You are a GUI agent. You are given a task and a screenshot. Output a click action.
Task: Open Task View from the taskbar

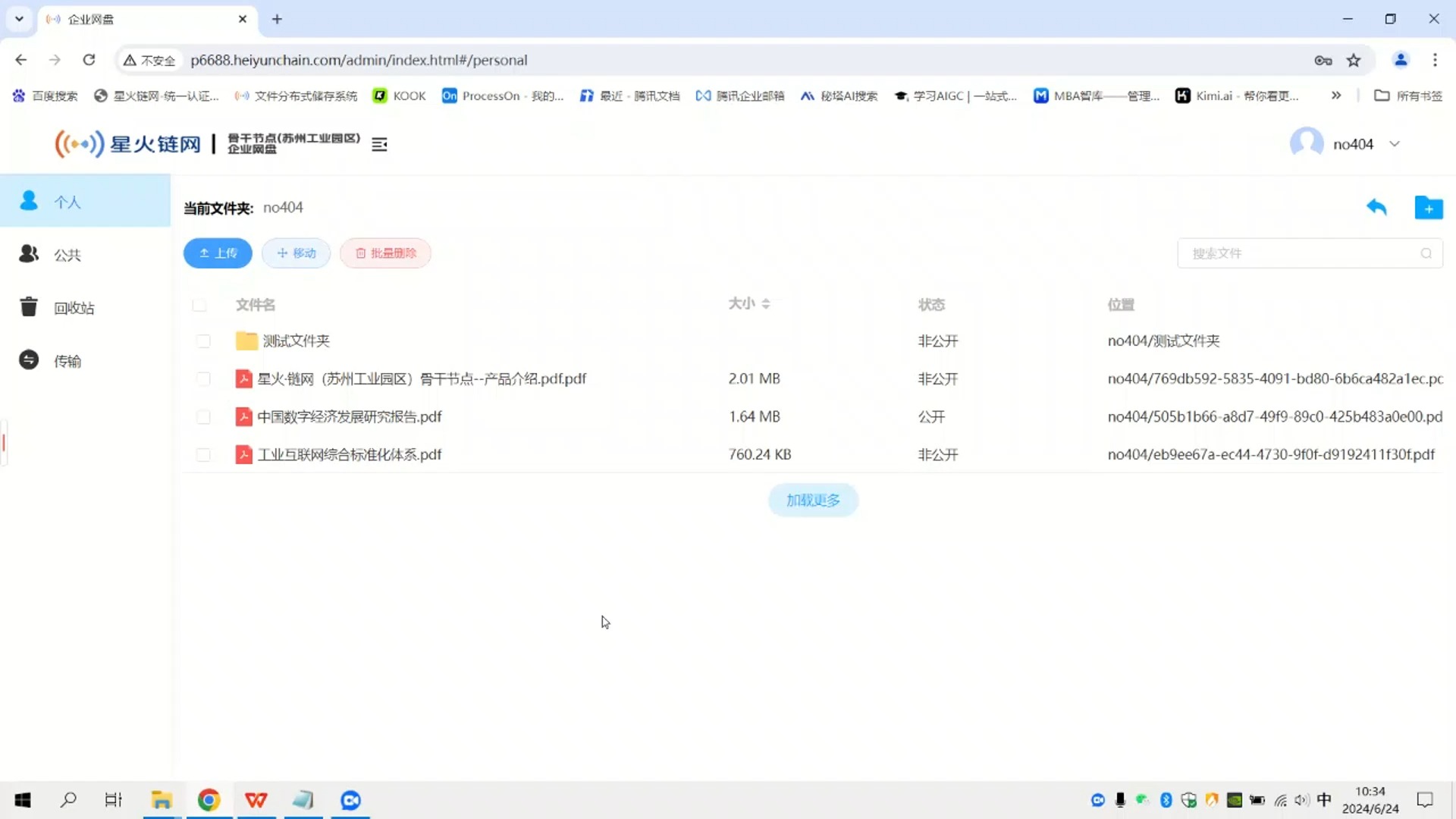(x=114, y=800)
